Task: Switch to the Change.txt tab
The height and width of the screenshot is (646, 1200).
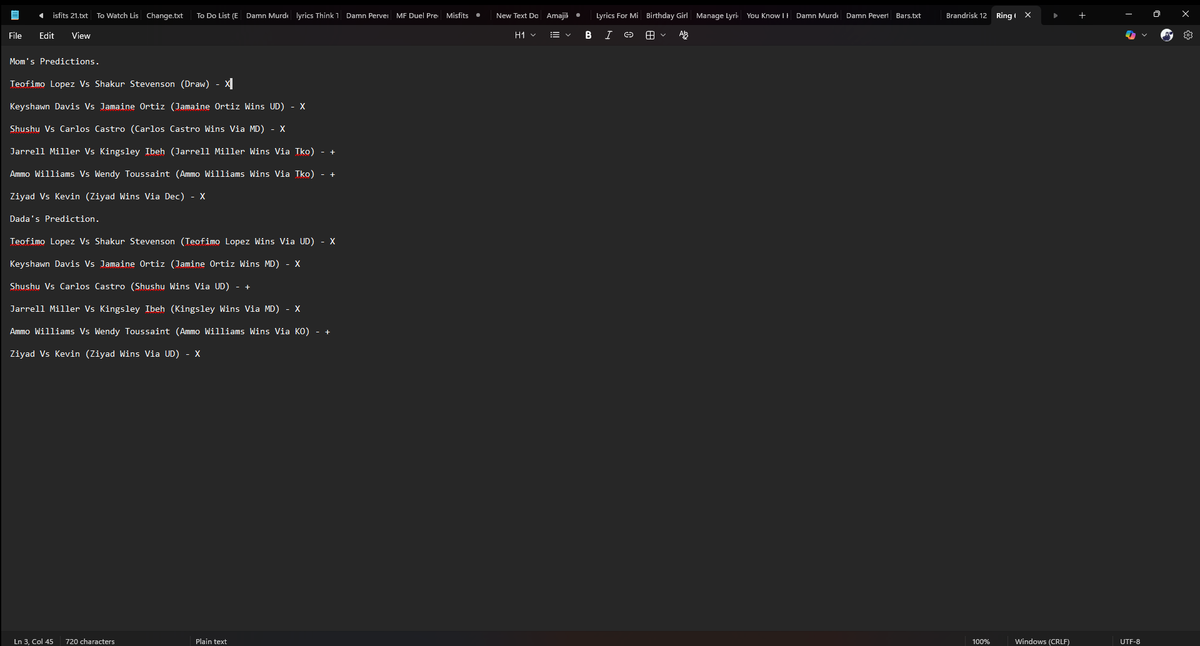Action: [x=165, y=15]
